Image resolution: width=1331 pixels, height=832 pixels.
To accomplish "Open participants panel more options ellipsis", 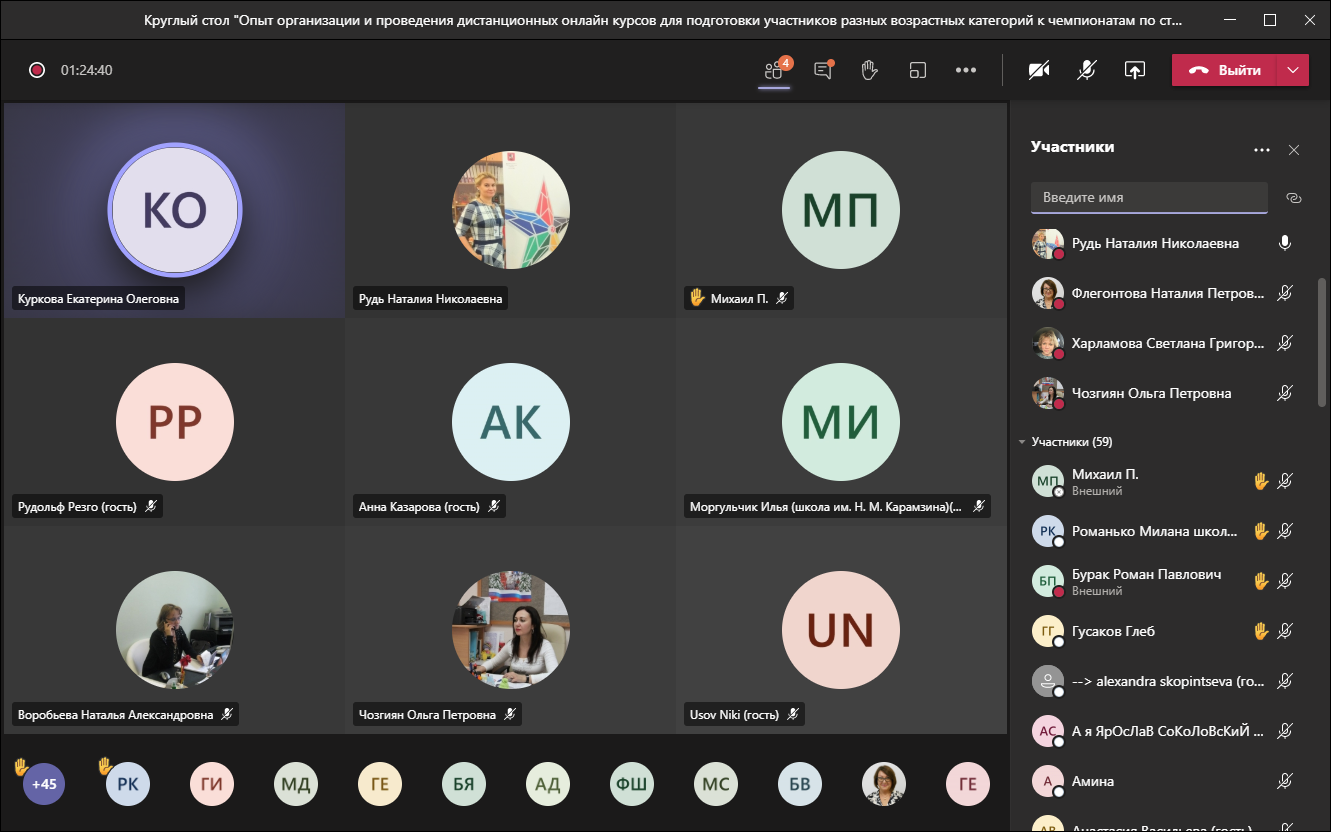I will click(1261, 150).
